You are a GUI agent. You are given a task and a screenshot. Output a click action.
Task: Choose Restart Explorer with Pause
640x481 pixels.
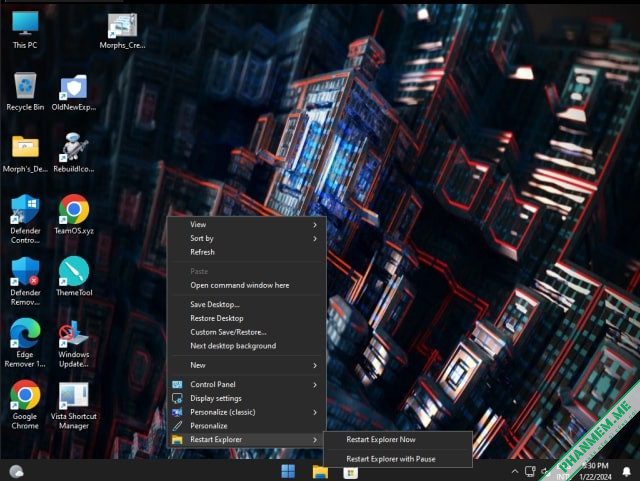398,459
